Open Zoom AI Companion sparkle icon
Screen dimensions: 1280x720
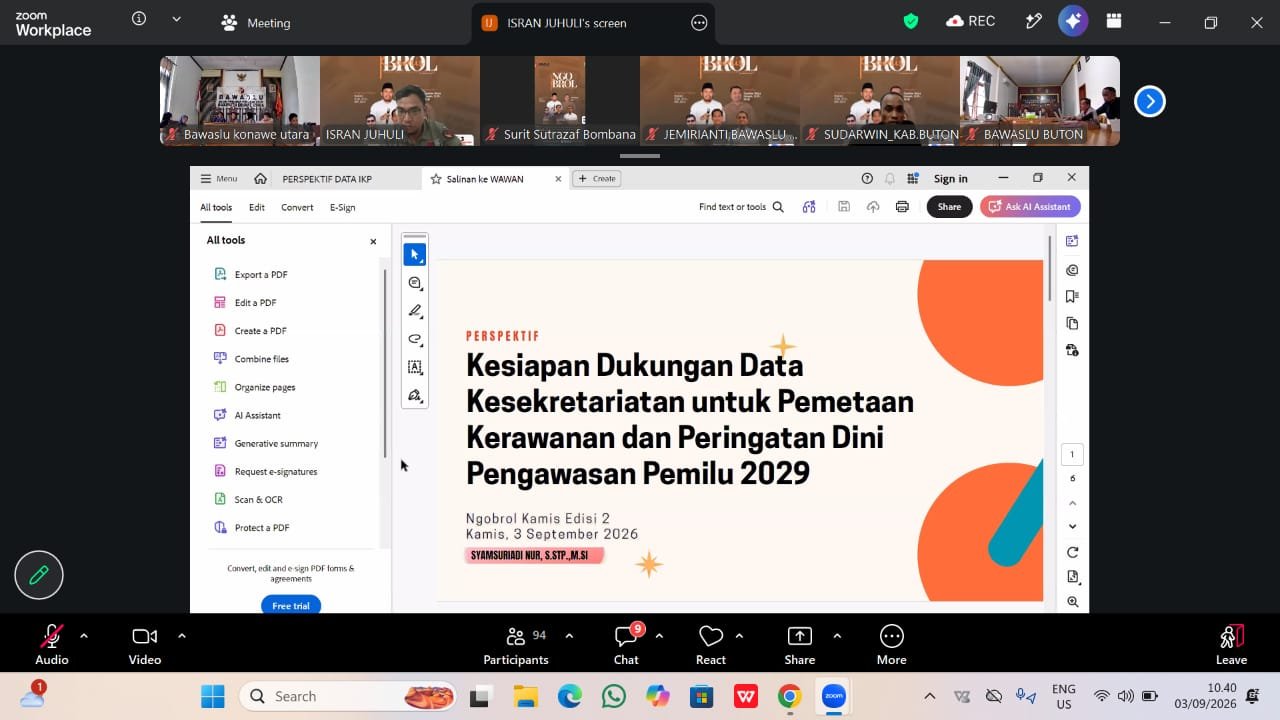[1073, 21]
